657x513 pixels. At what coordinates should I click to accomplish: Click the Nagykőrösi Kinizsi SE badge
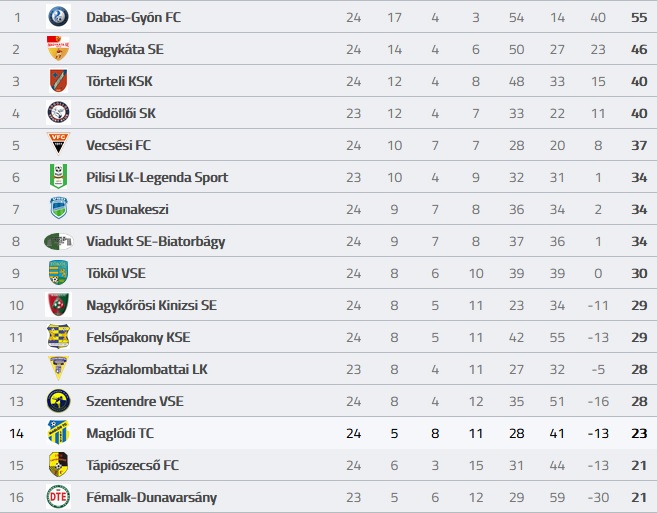click(58, 305)
